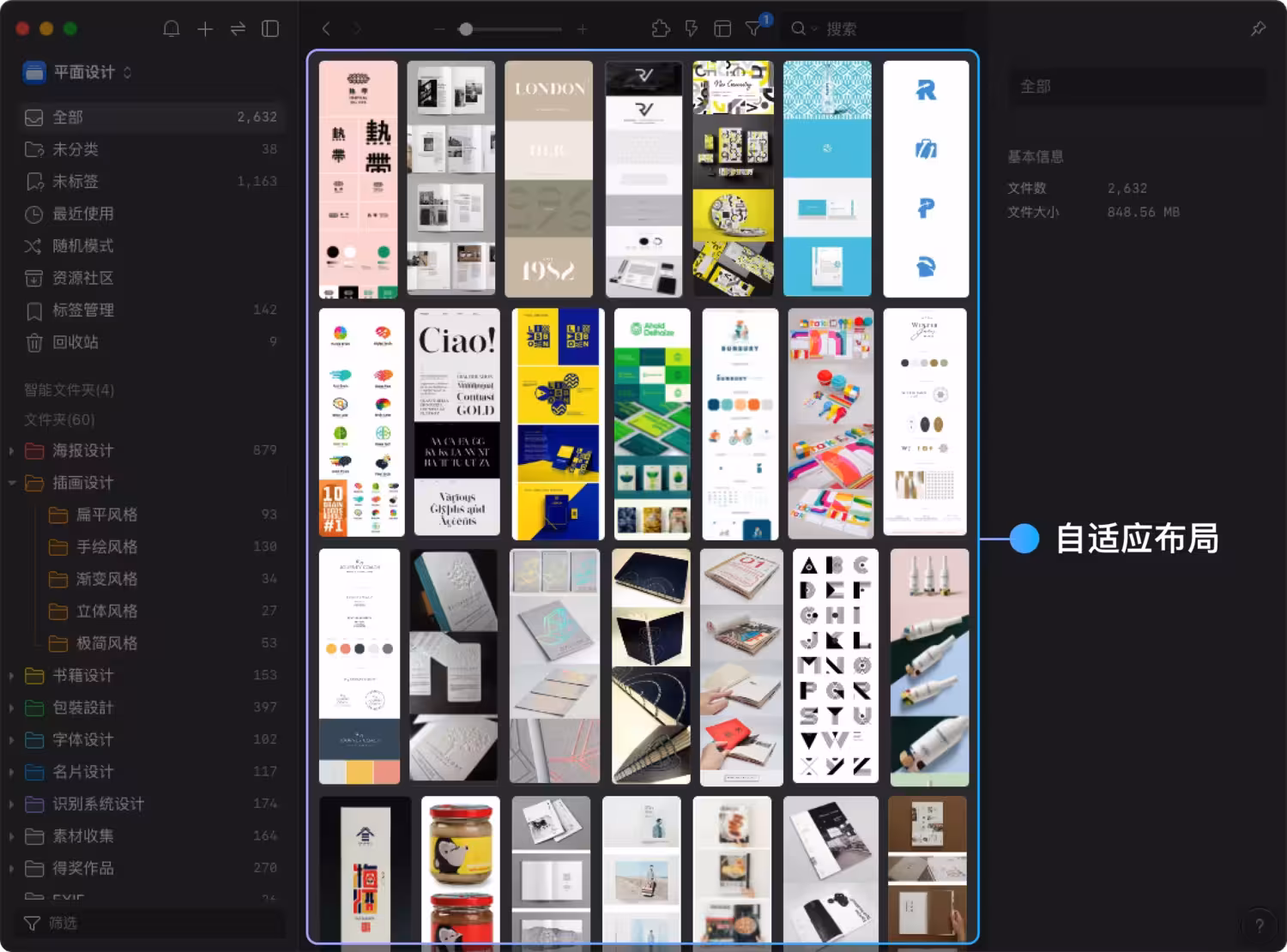1287x952 pixels.
Task: Click the switch library arrows icon
Action: pos(238,29)
